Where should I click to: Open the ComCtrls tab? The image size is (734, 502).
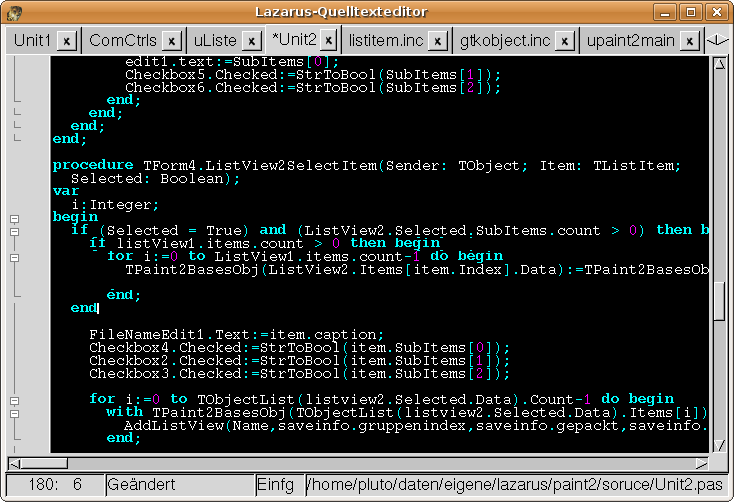pos(120,41)
